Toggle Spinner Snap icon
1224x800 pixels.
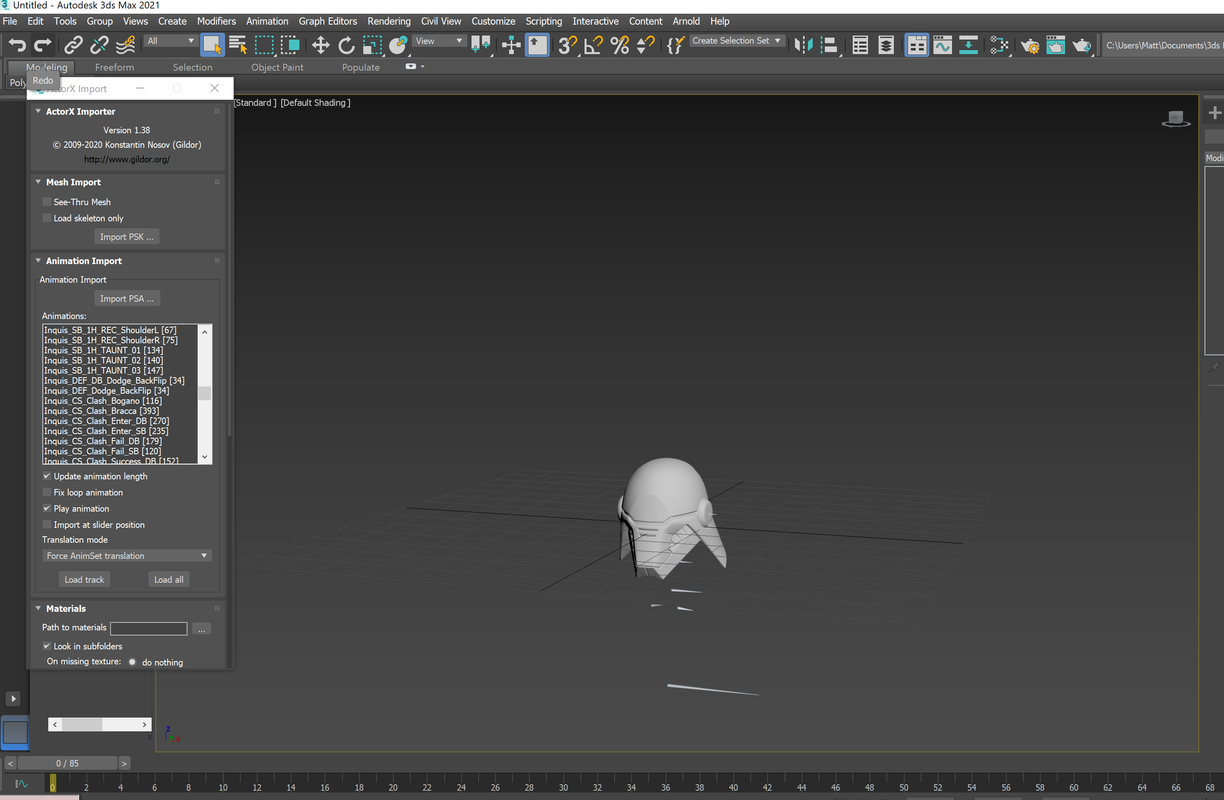(646, 45)
